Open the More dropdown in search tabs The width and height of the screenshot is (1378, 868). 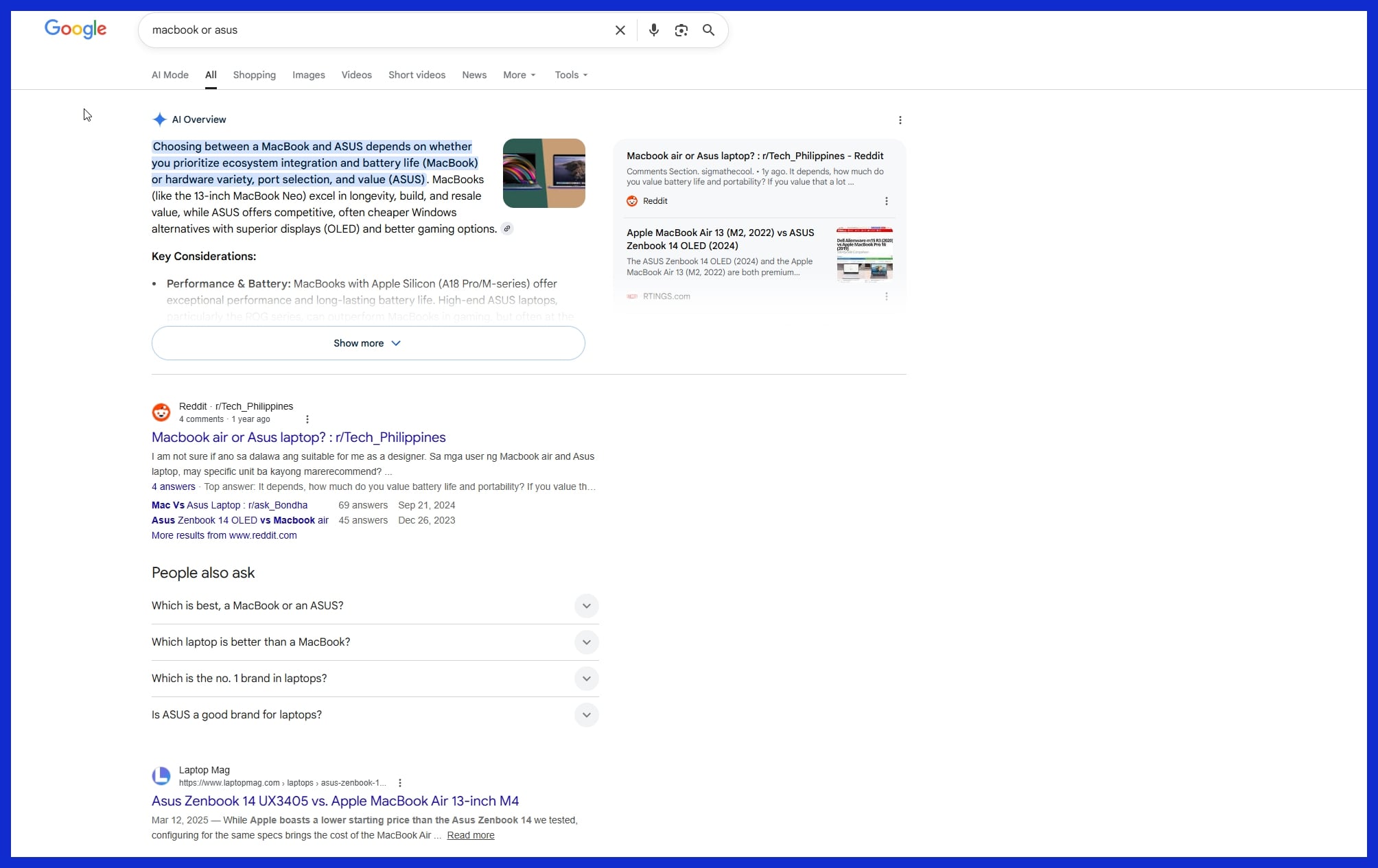[x=519, y=75]
